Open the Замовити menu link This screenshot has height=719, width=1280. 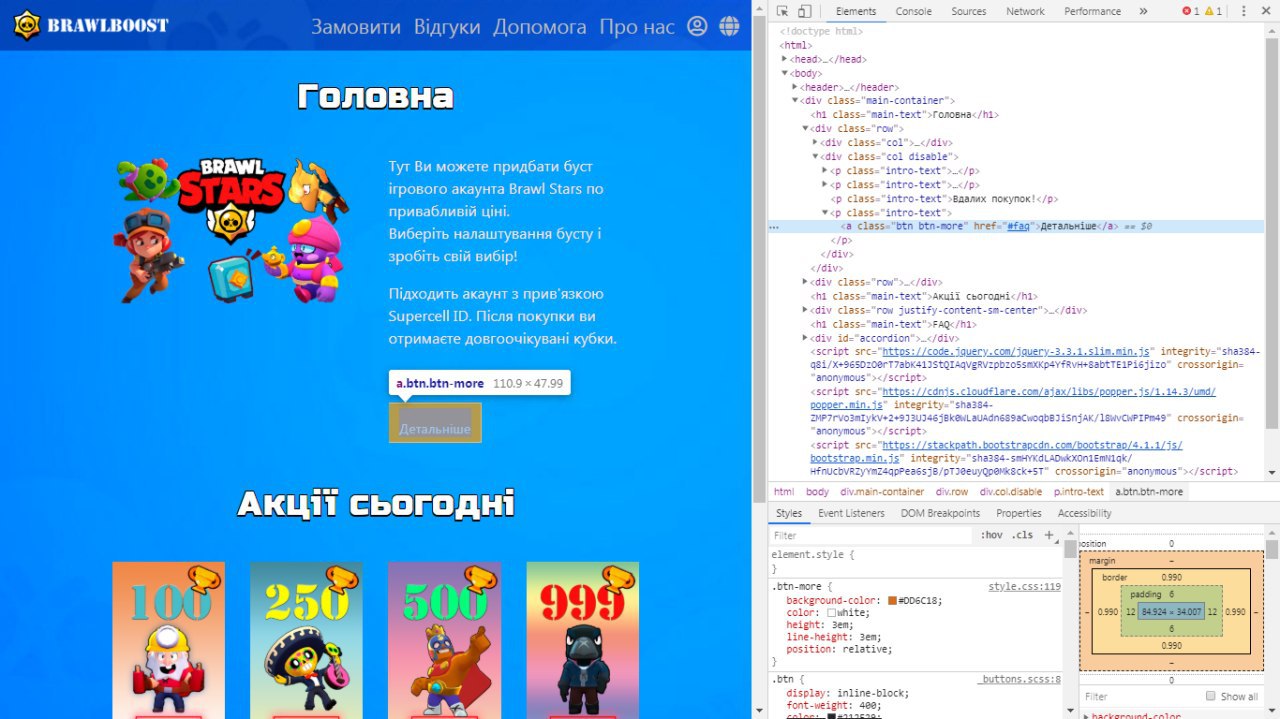pos(355,27)
